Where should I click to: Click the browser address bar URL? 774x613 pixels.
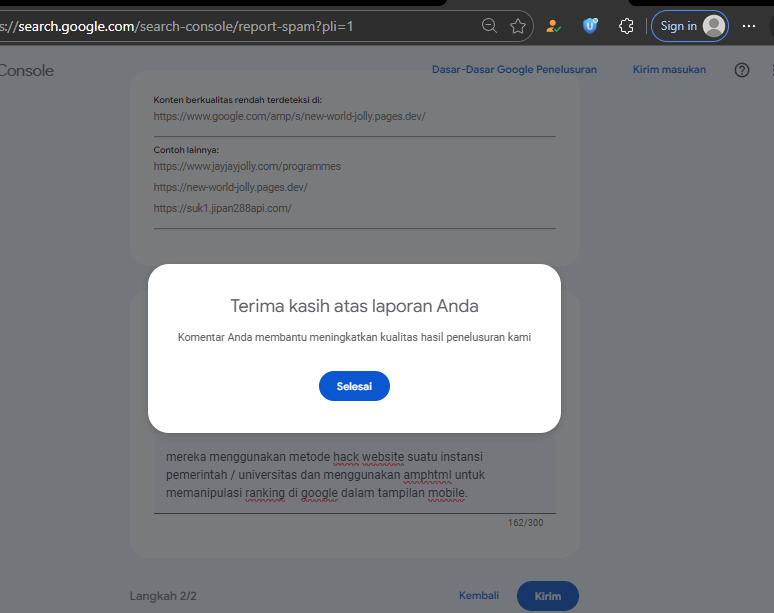pyautogui.click(x=177, y=26)
